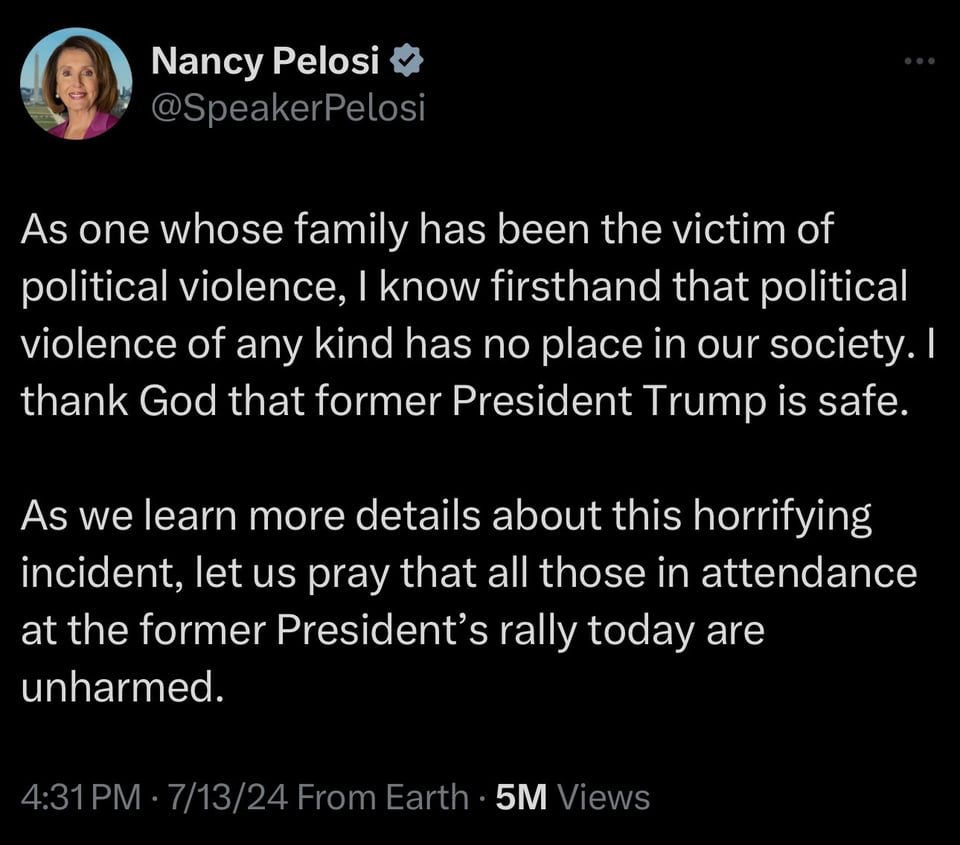Open the more options three-dot menu
960x845 pixels.
(917, 62)
